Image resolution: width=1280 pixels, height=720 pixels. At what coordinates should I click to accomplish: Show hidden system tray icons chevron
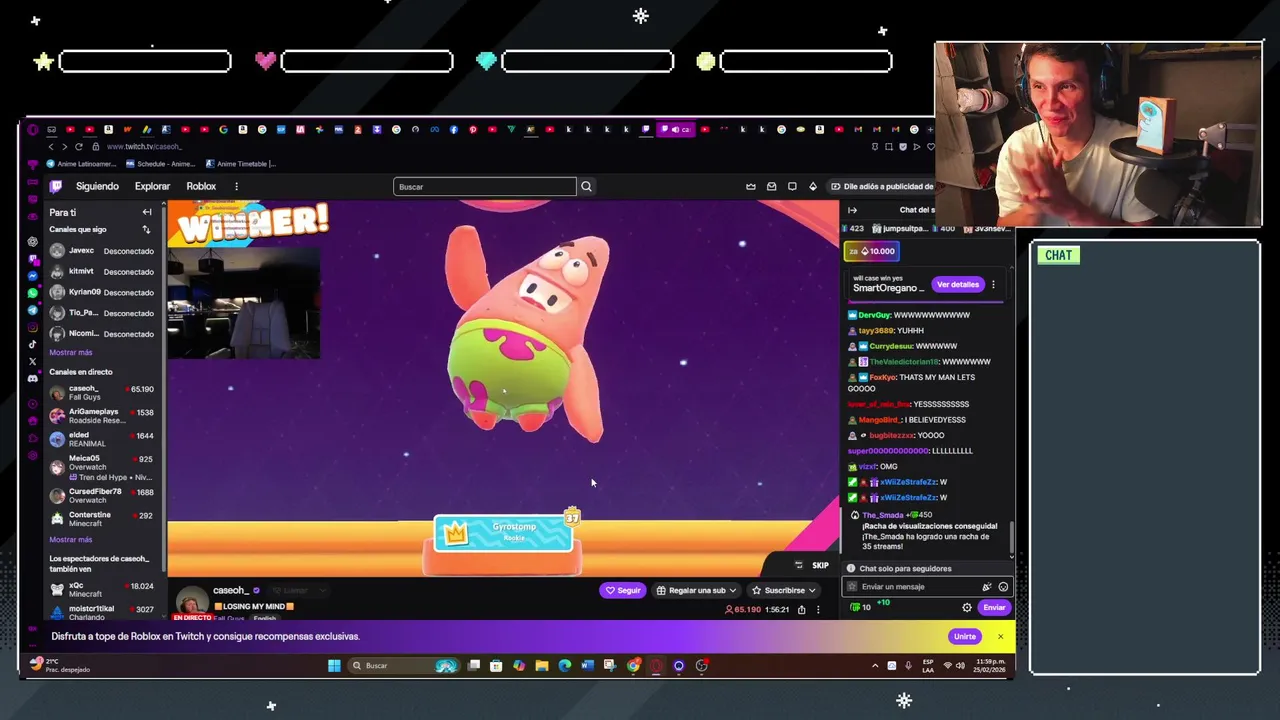pyautogui.click(x=875, y=666)
